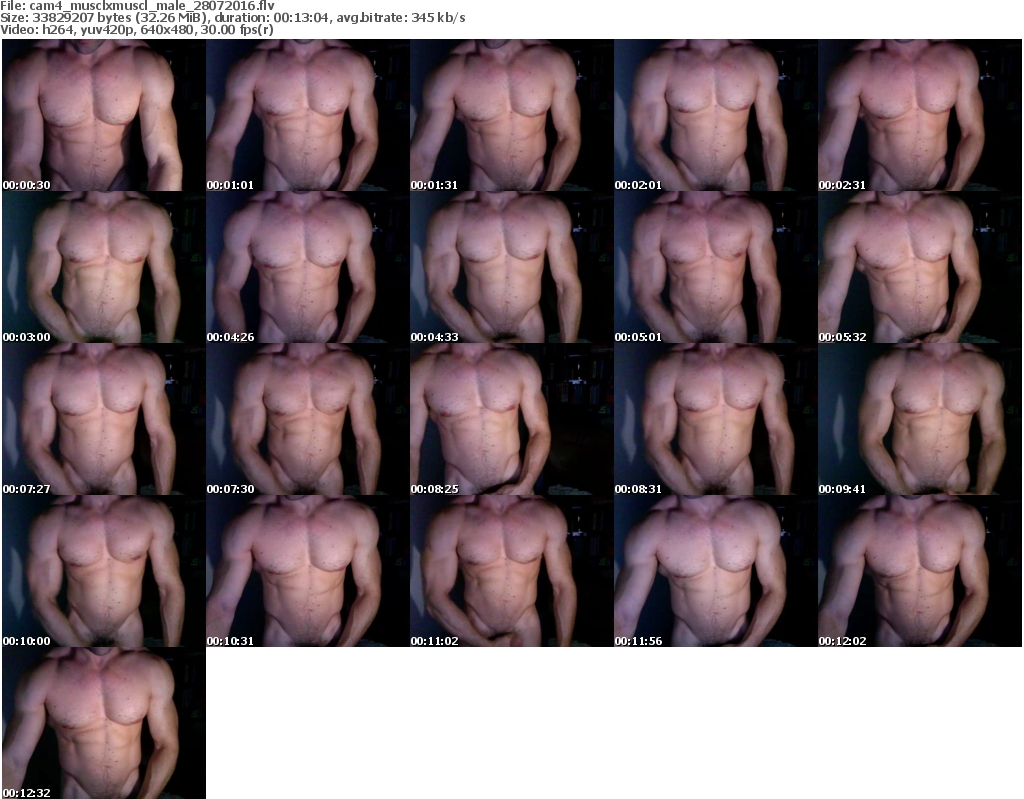Choose the frame marked 00:04:33
The width and height of the screenshot is (1024, 799).
coord(512,267)
